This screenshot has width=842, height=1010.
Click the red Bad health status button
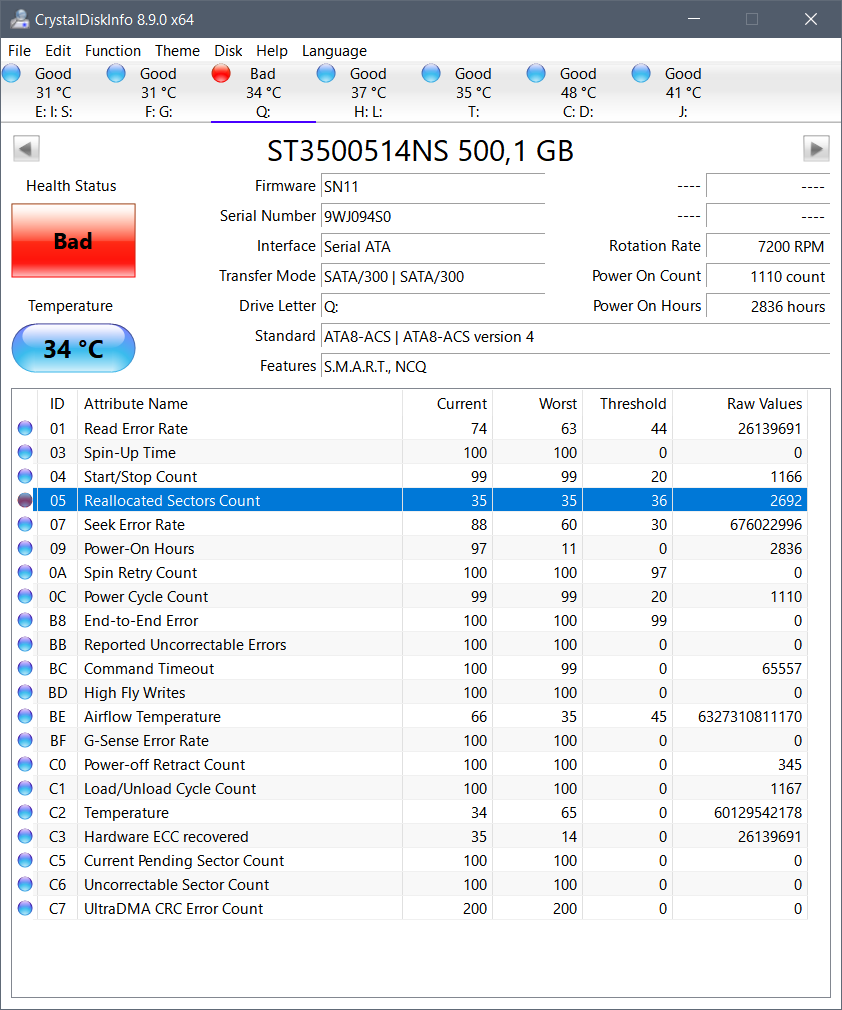[73, 241]
